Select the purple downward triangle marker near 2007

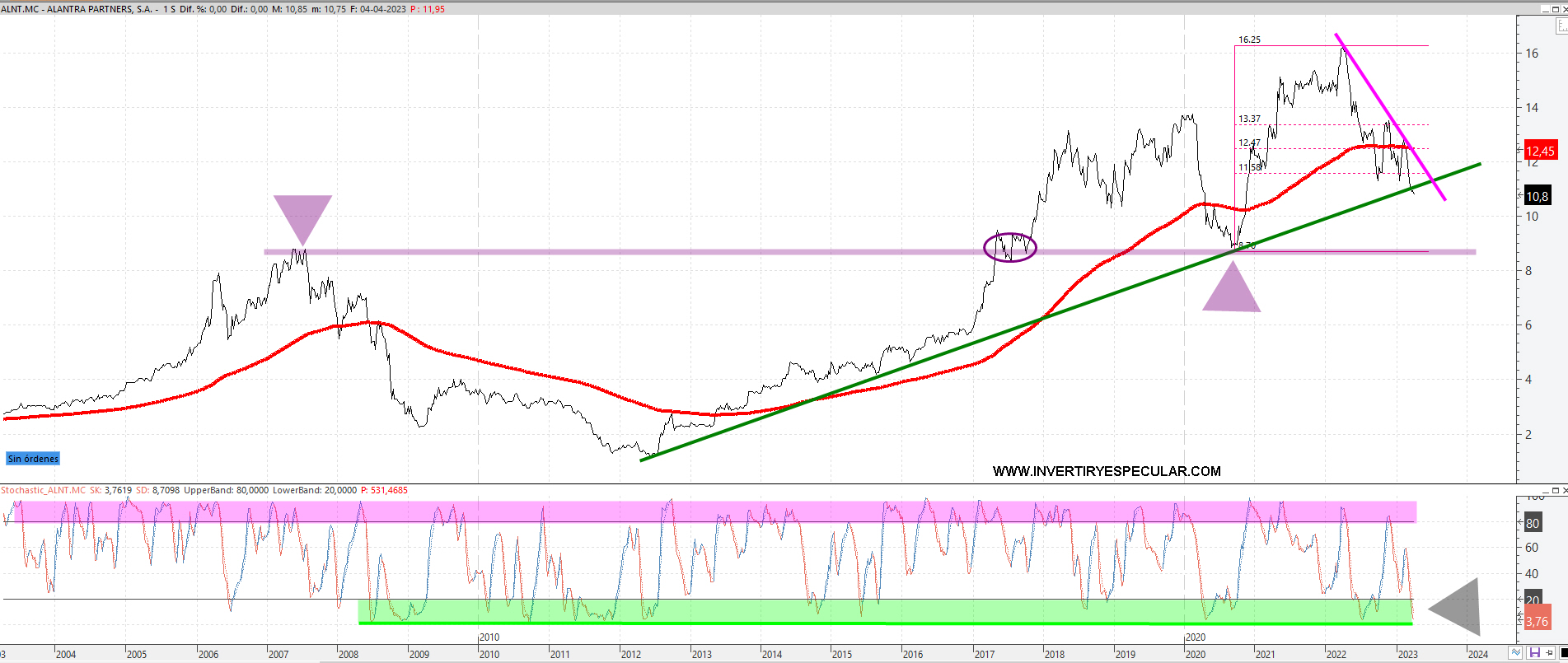tap(302, 216)
